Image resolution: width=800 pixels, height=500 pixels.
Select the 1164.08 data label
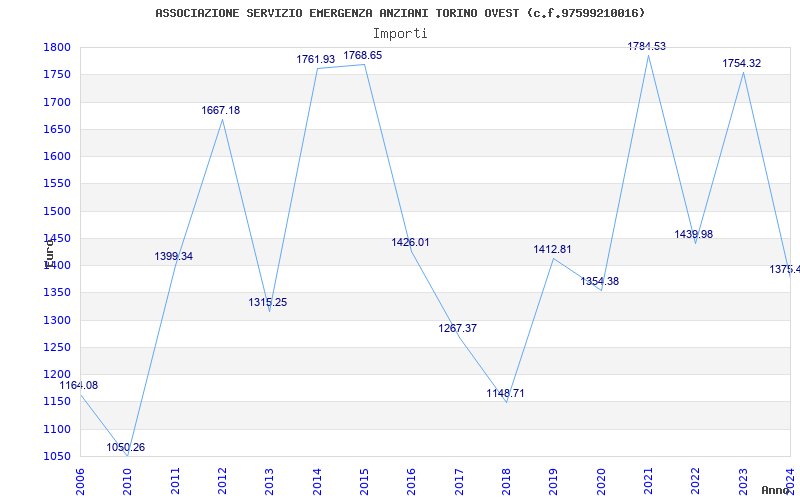(x=79, y=386)
